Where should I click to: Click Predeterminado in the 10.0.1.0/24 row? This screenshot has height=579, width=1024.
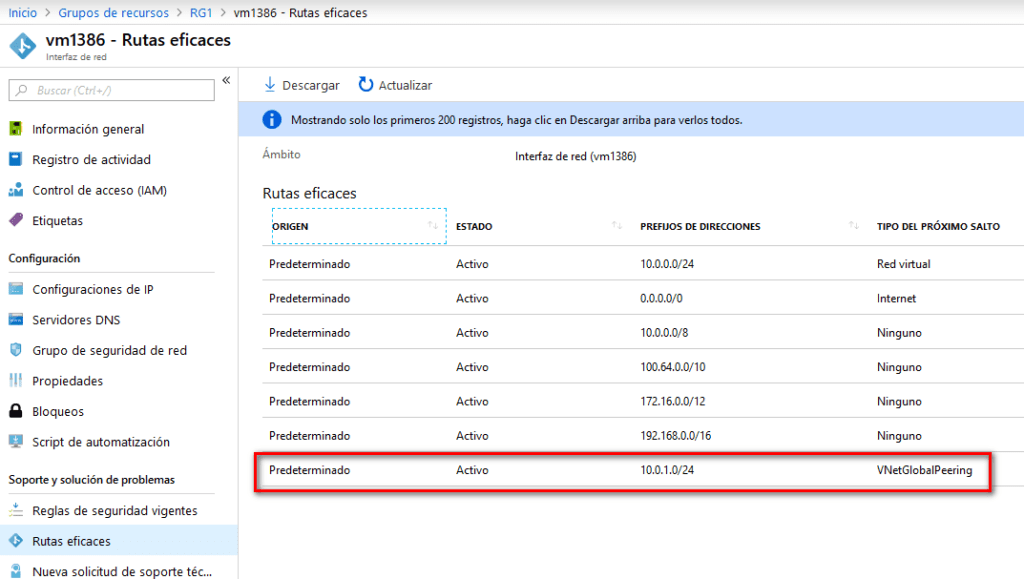(310, 469)
